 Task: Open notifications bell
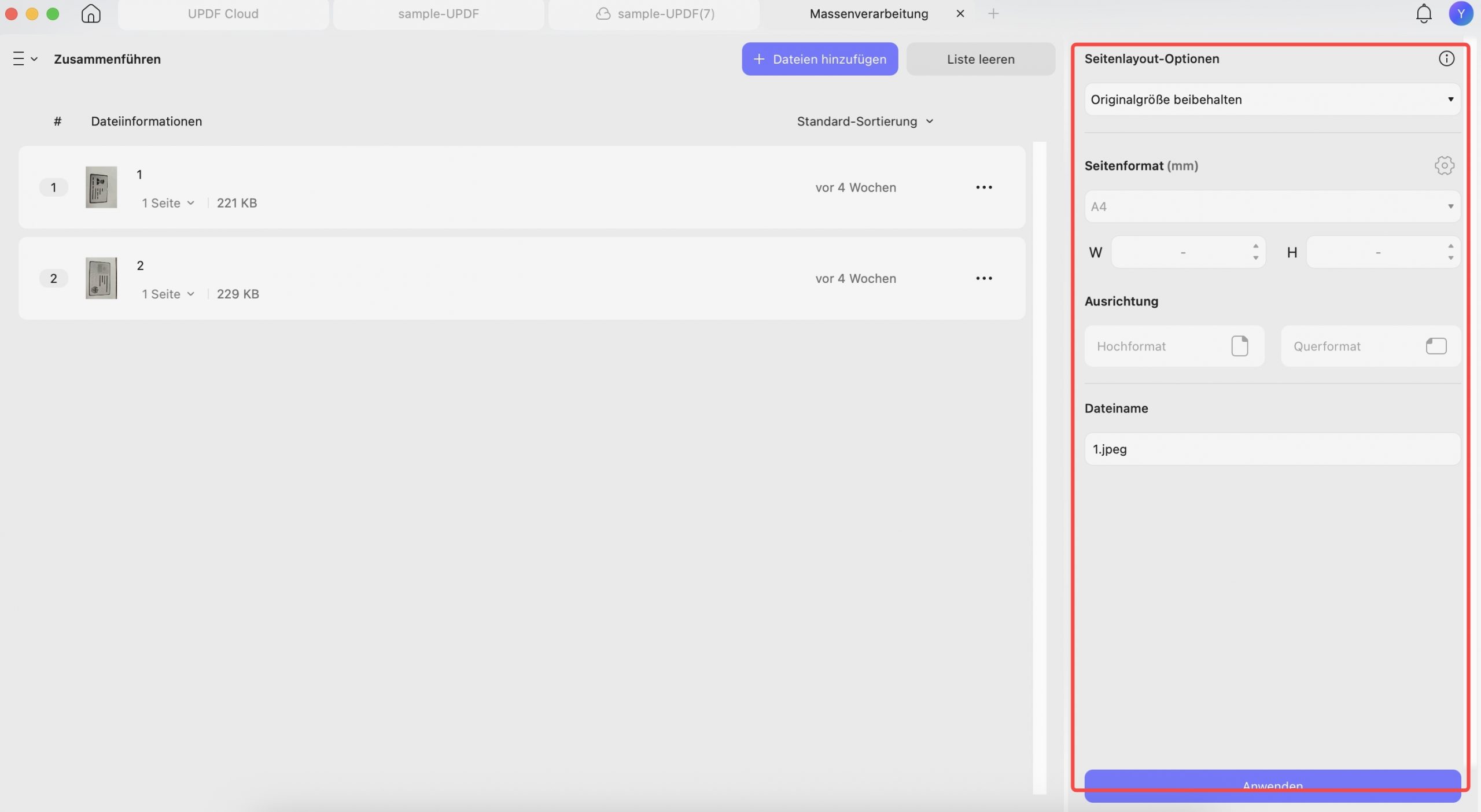point(1423,13)
